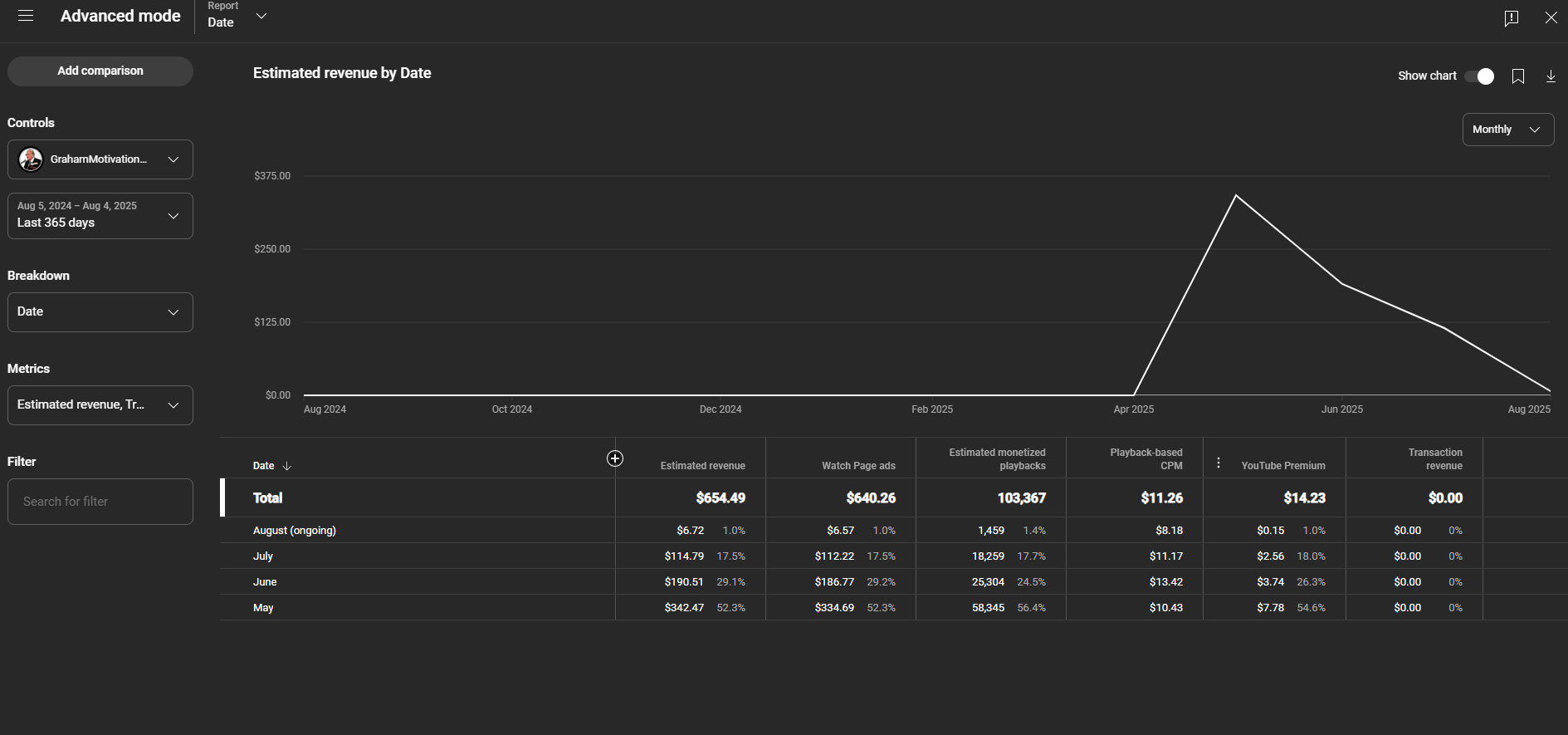This screenshot has width=1568, height=735.
Task: Click May YouTube Premium $7.78
Action: click(1270, 608)
